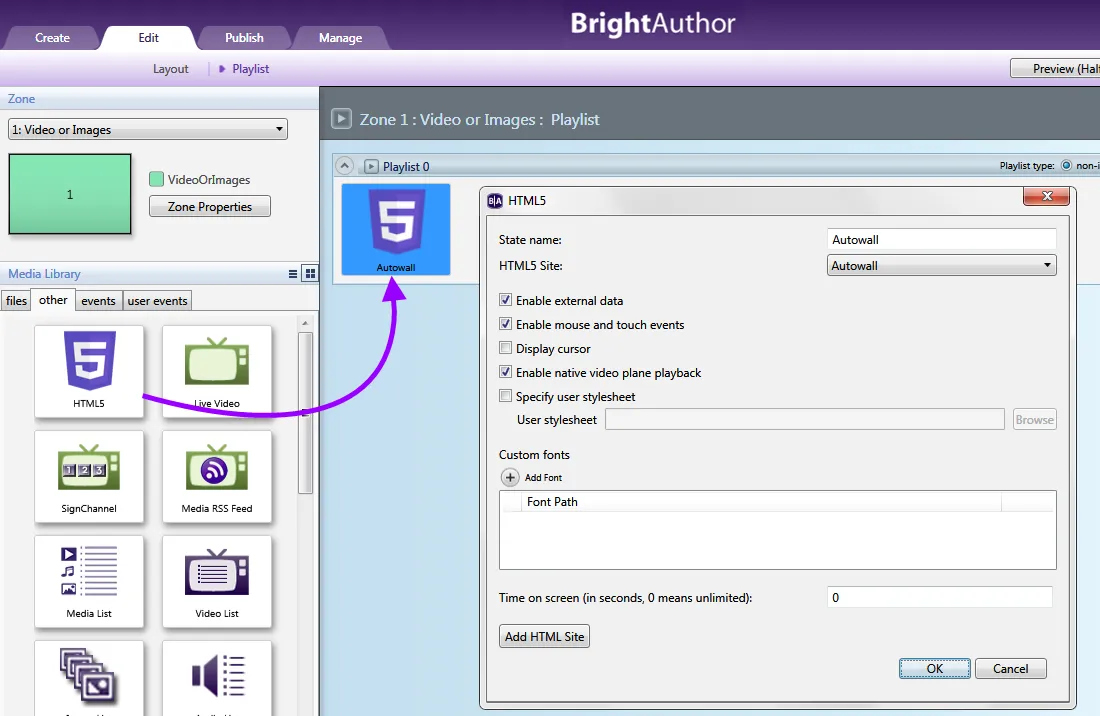Click the VideoOrImages green color swatch
1100x716 pixels.
[156, 180]
